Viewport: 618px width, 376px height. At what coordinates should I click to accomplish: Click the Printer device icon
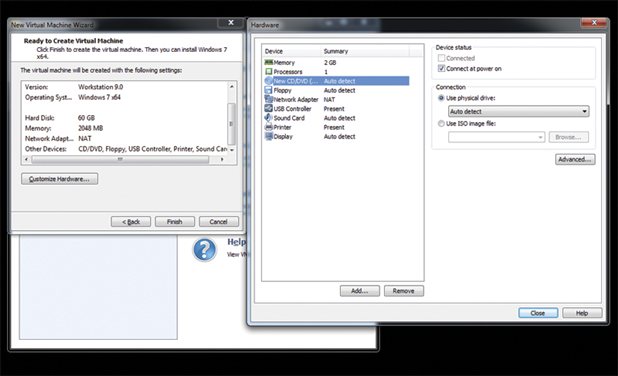click(269, 127)
